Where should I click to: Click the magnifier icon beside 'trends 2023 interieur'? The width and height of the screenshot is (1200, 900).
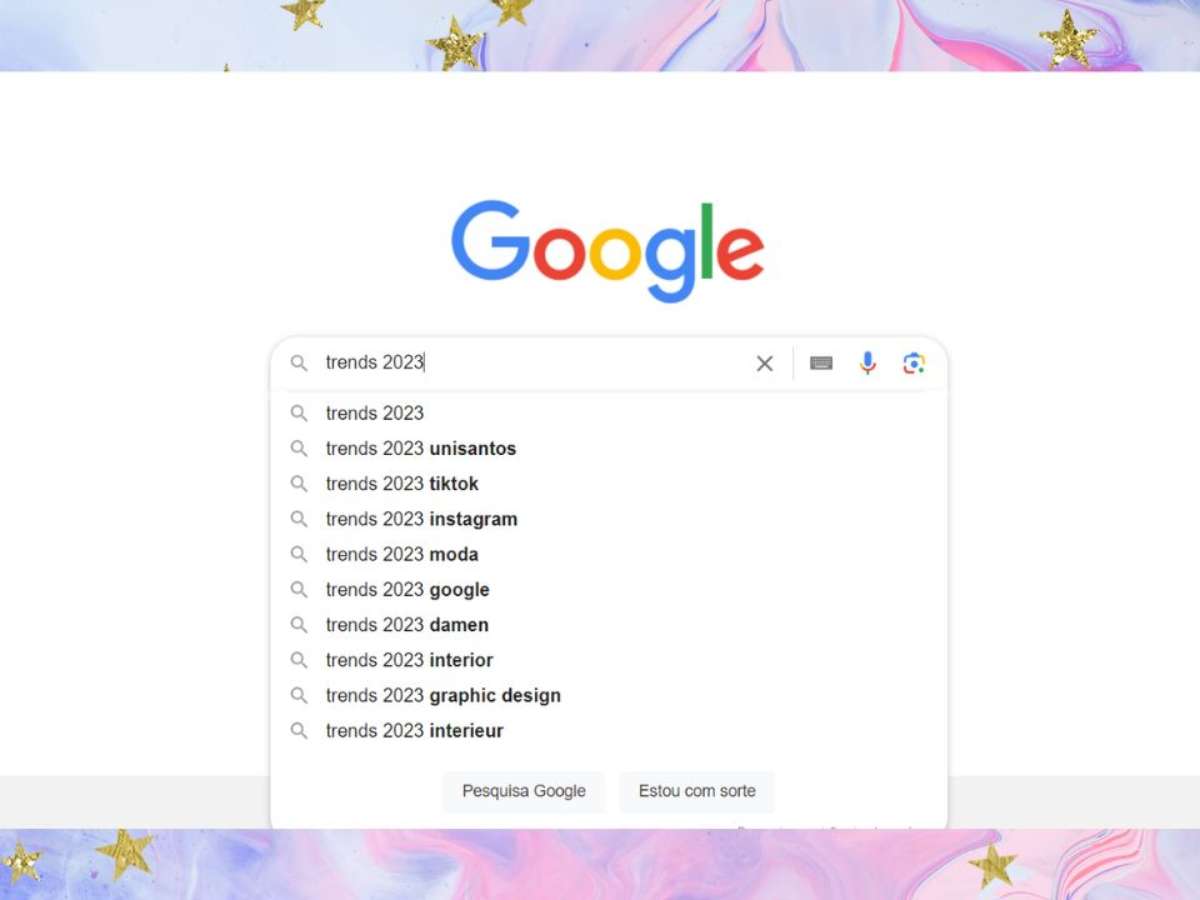(x=299, y=731)
